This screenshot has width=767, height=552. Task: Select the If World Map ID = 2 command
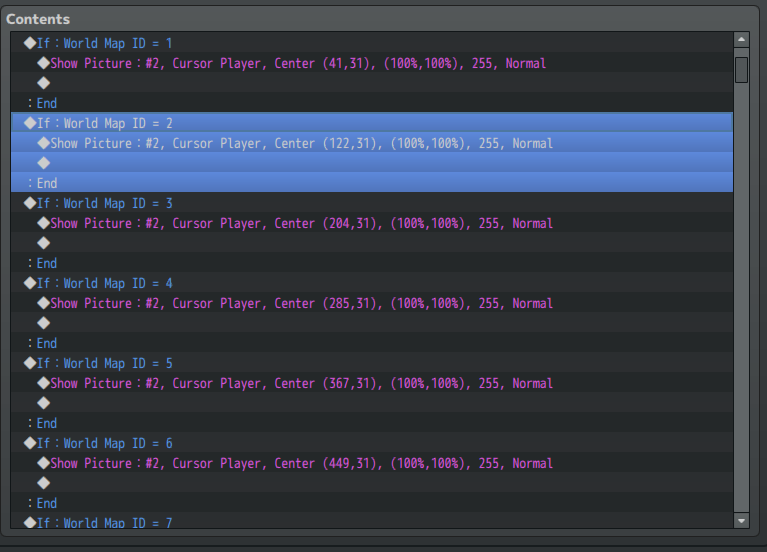[x=105, y=123]
